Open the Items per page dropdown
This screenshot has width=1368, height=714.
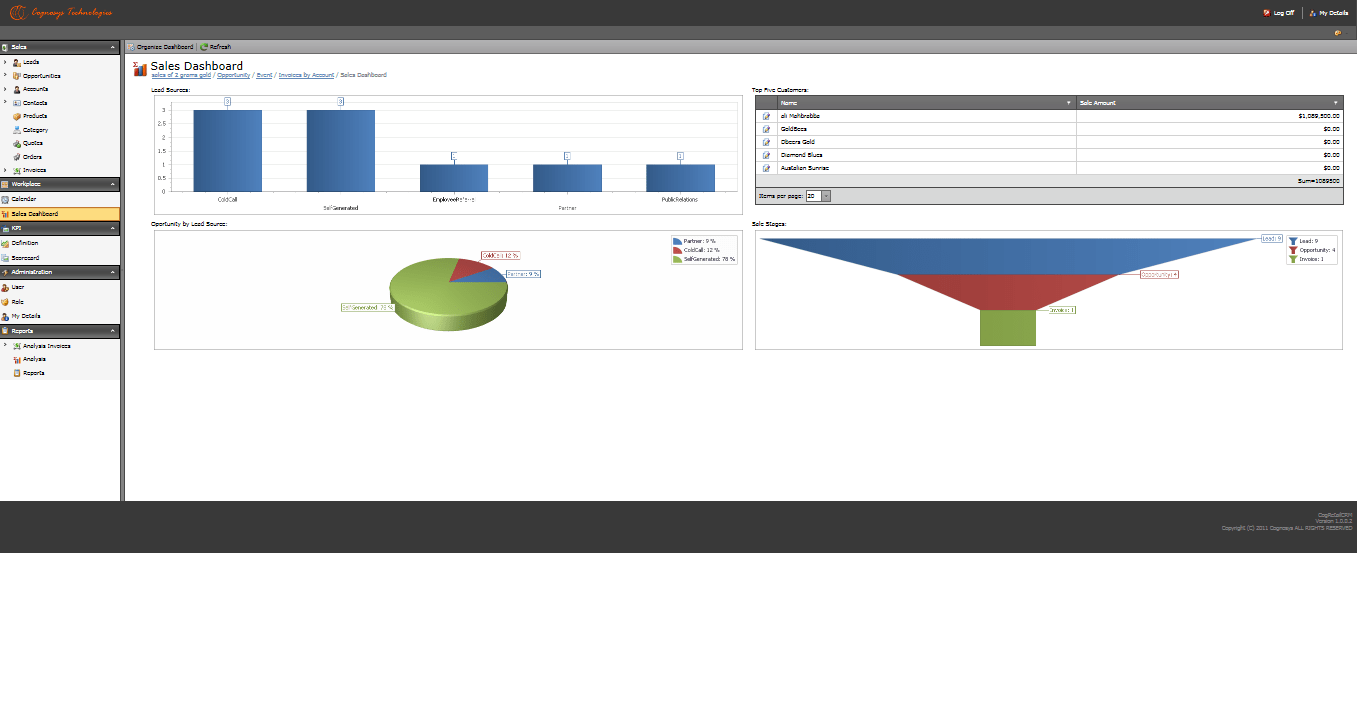pyautogui.click(x=826, y=196)
